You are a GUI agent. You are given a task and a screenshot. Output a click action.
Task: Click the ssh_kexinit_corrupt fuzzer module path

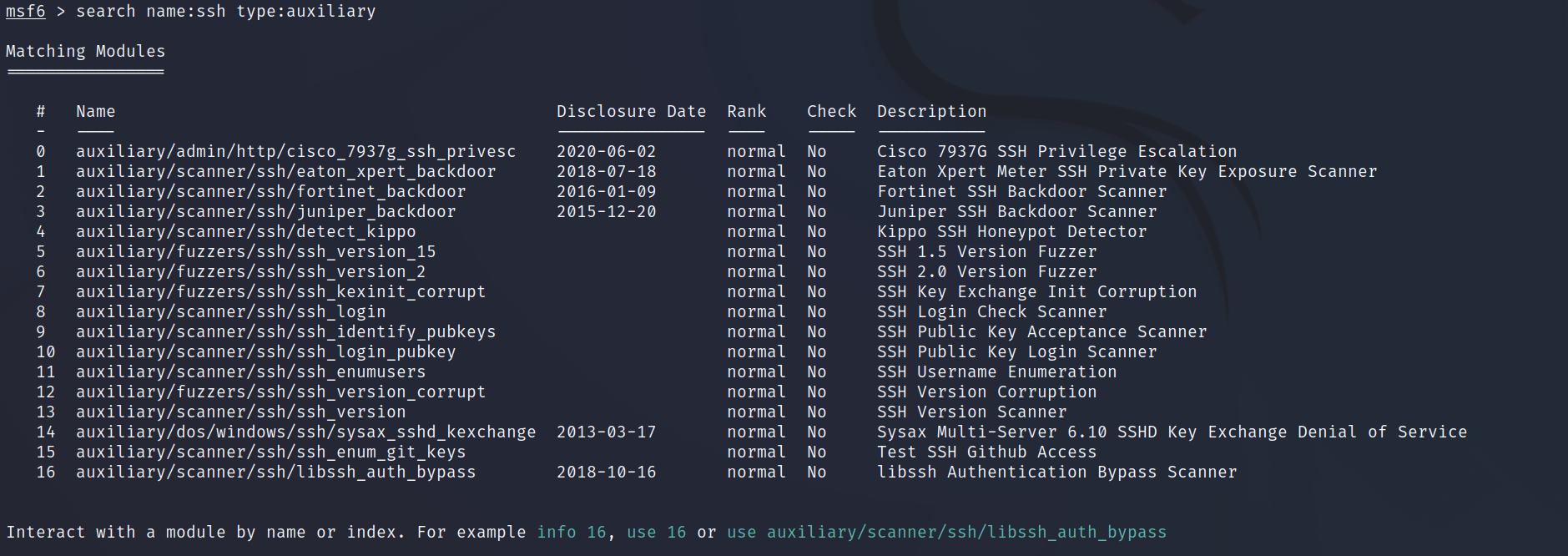coord(280,292)
